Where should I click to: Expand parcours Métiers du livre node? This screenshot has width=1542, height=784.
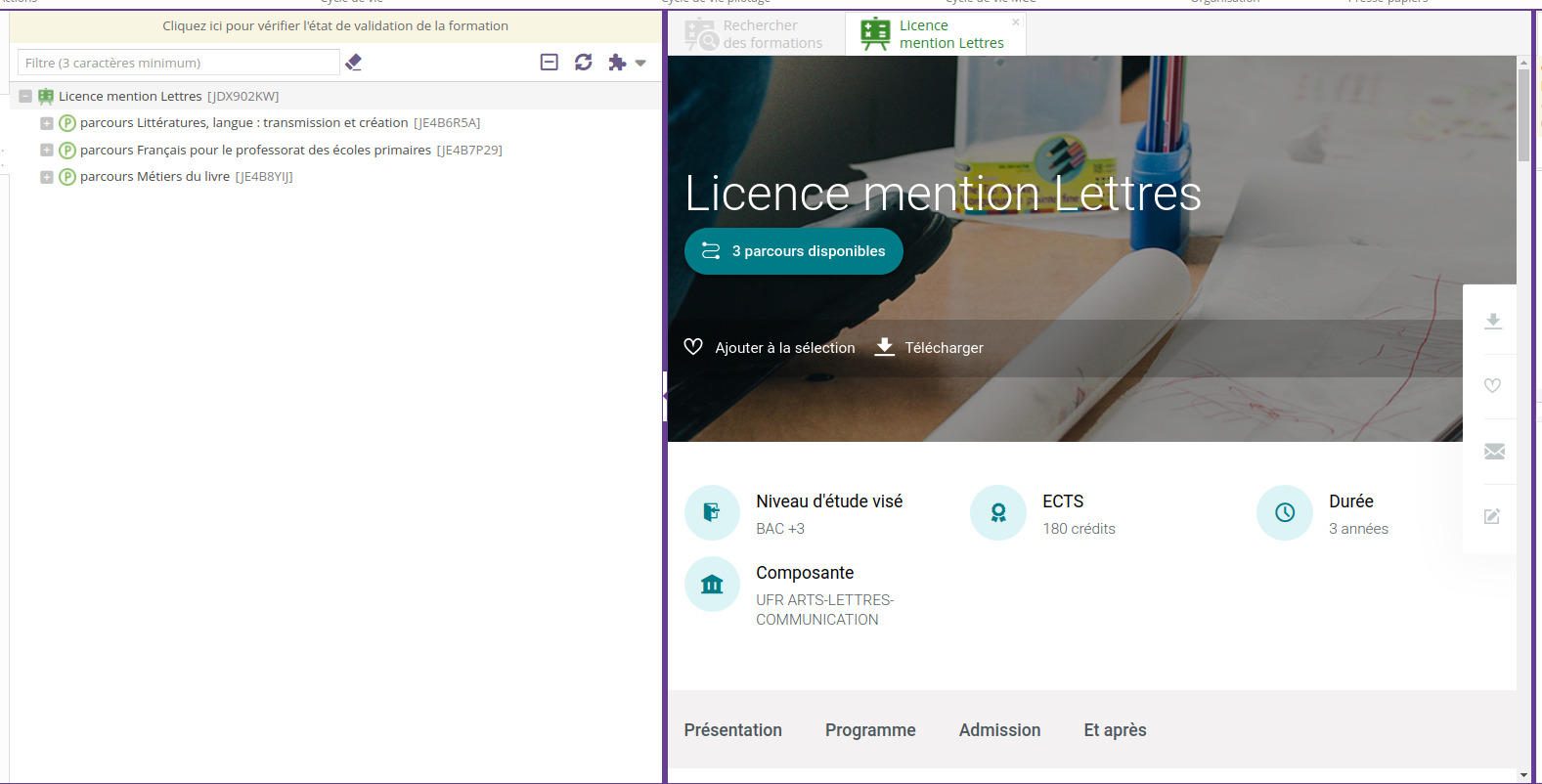click(46, 177)
